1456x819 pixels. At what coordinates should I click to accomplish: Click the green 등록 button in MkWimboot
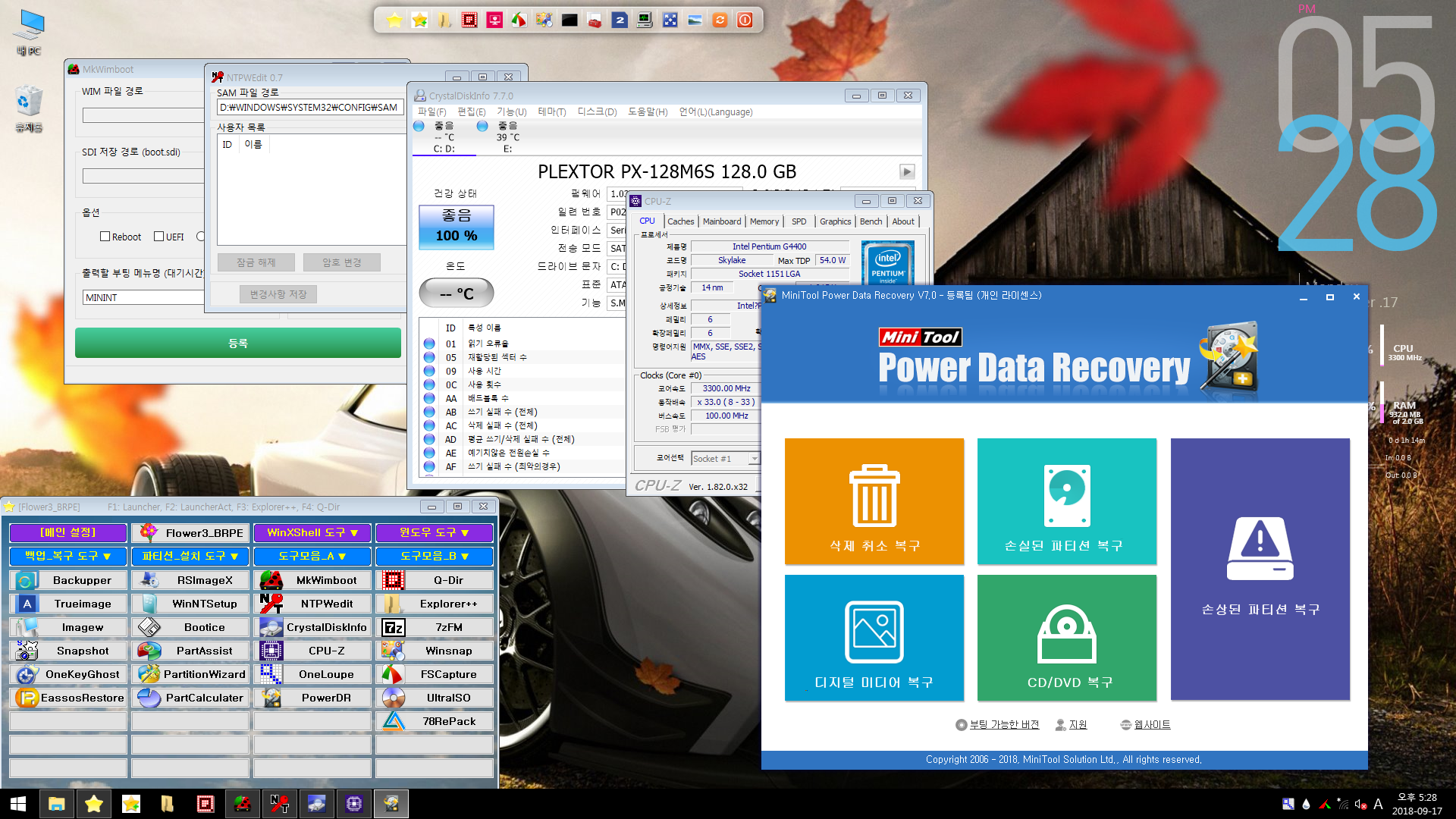coord(238,343)
